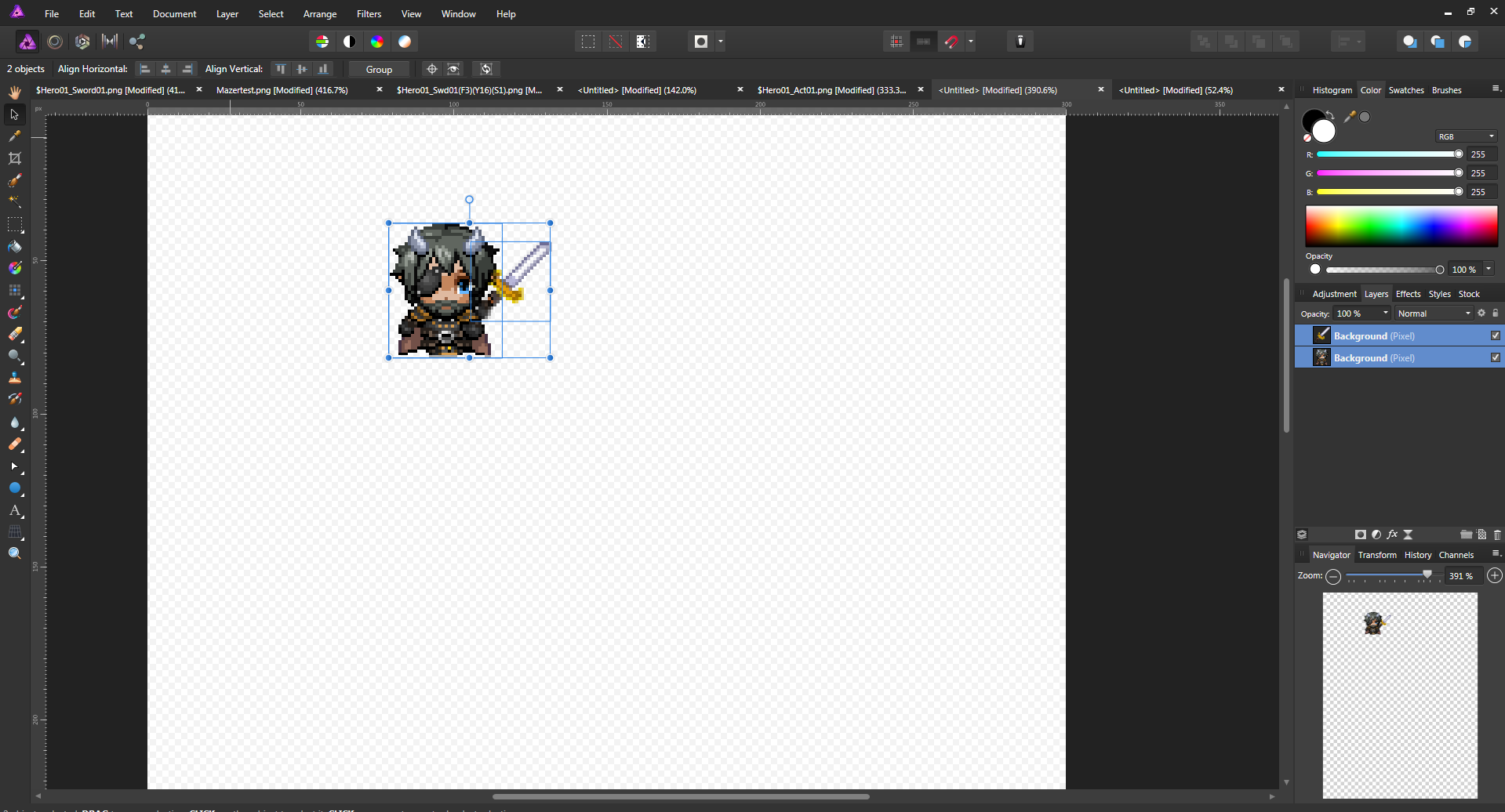
Task: Select the Erase Brush tool
Action: [x=14, y=334]
